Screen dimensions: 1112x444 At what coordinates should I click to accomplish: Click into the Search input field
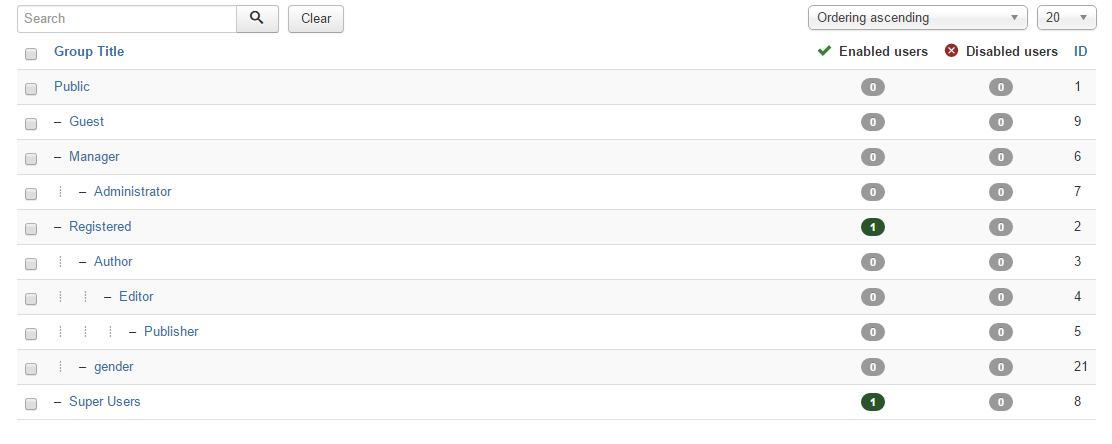click(x=127, y=18)
